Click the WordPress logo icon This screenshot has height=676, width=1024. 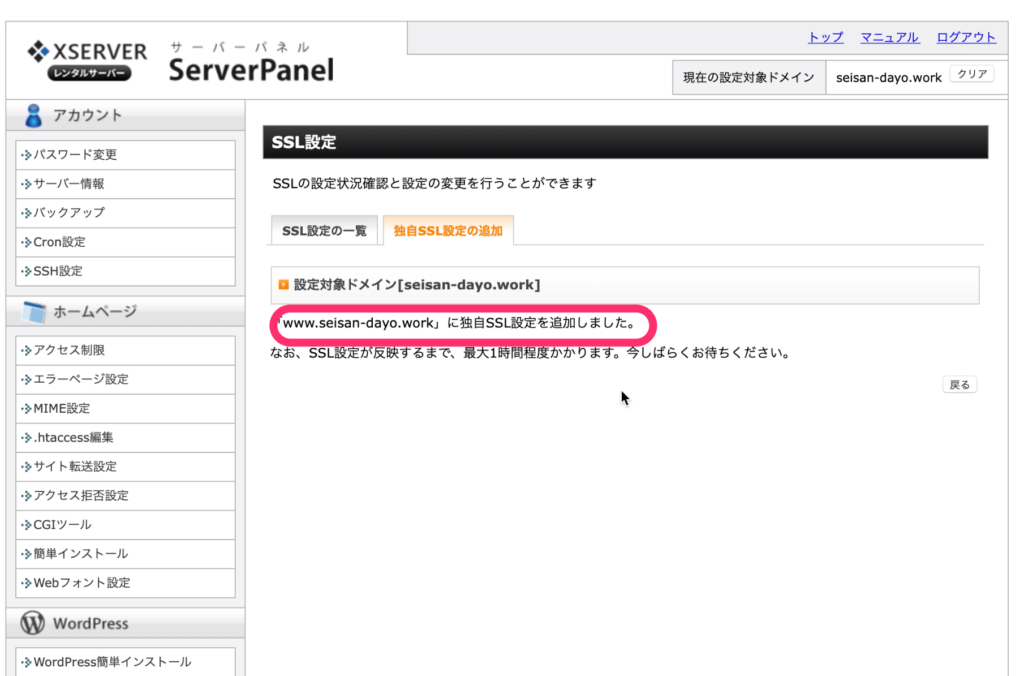(x=33, y=623)
